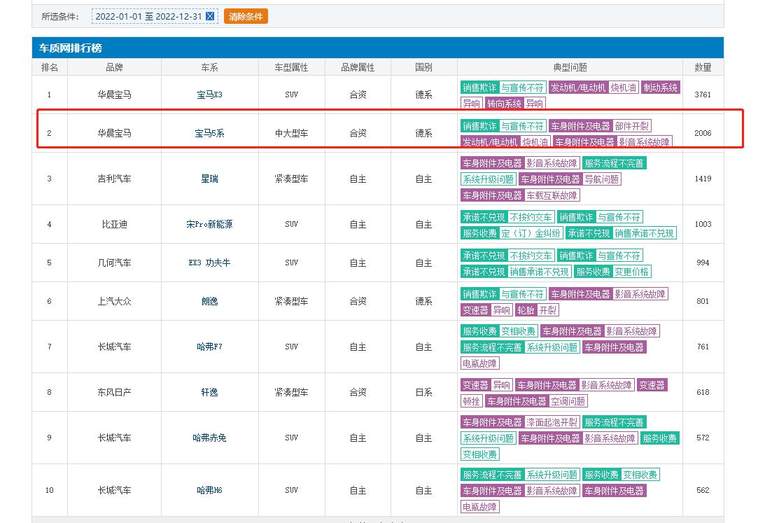Viewport: 772px width, 523px height.
Task: Click the 吉利汽车 brand cell
Action: [x=114, y=179]
